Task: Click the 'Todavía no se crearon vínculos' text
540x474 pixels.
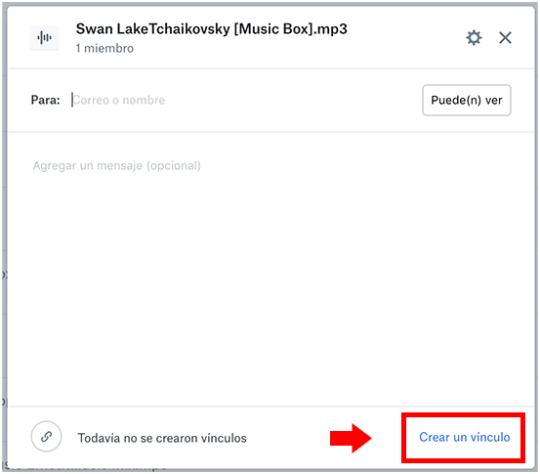Action: [162, 438]
